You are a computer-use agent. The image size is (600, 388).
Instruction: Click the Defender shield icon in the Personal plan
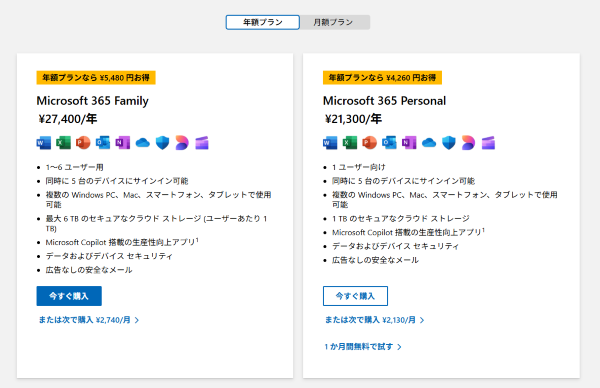[449, 143]
